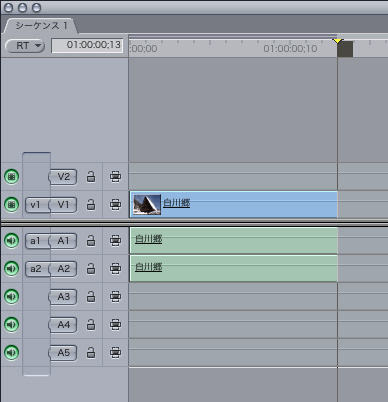388x402 pixels.
Task: Lock the V2 video track
Action: (x=91, y=176)
